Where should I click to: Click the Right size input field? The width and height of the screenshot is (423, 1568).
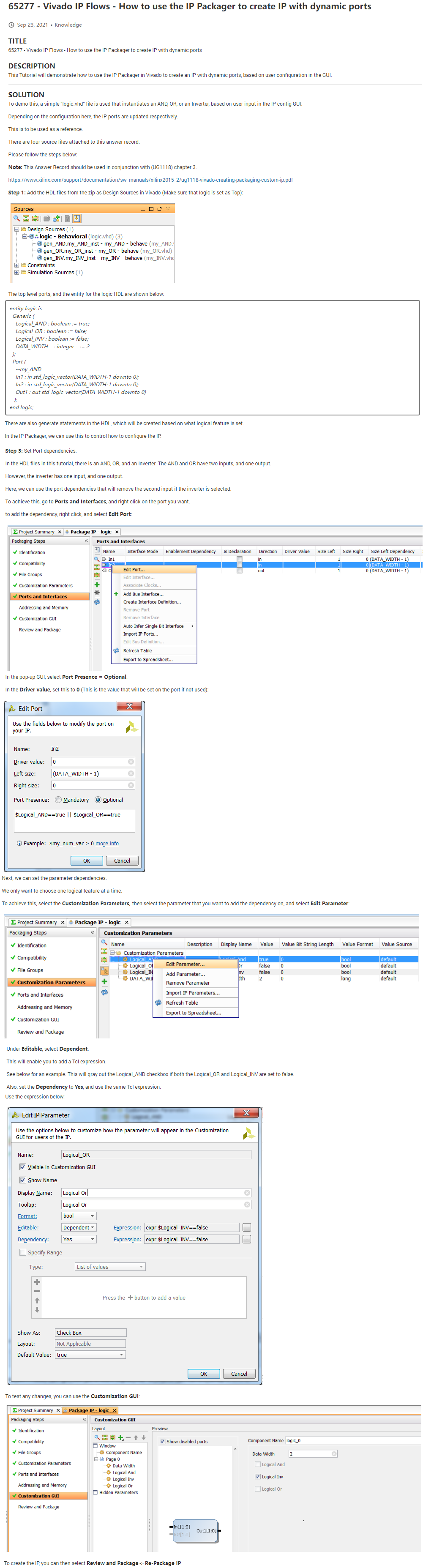[93, 785]
